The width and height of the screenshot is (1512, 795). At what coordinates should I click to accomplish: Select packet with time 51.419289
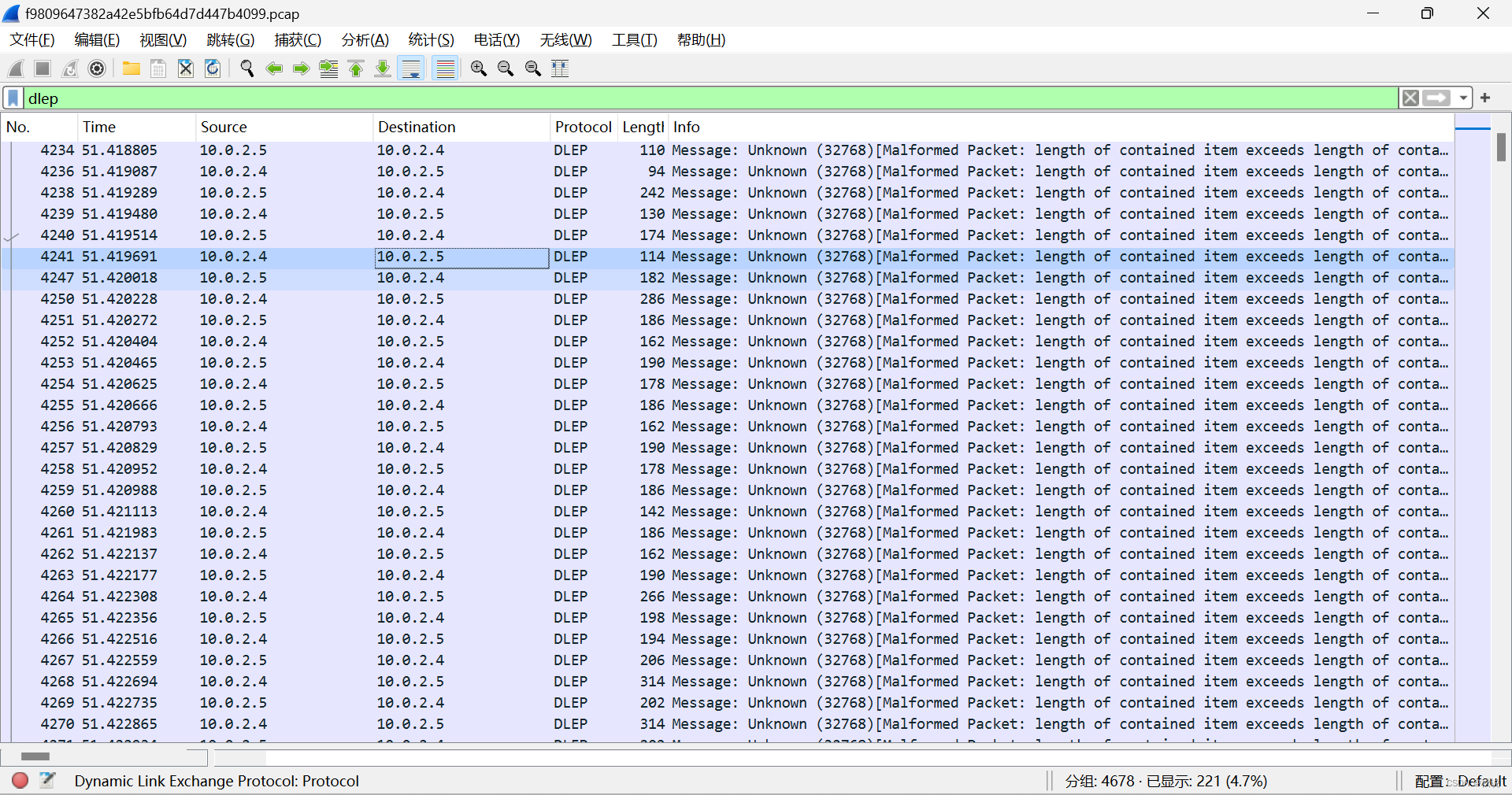click(727, 193)
